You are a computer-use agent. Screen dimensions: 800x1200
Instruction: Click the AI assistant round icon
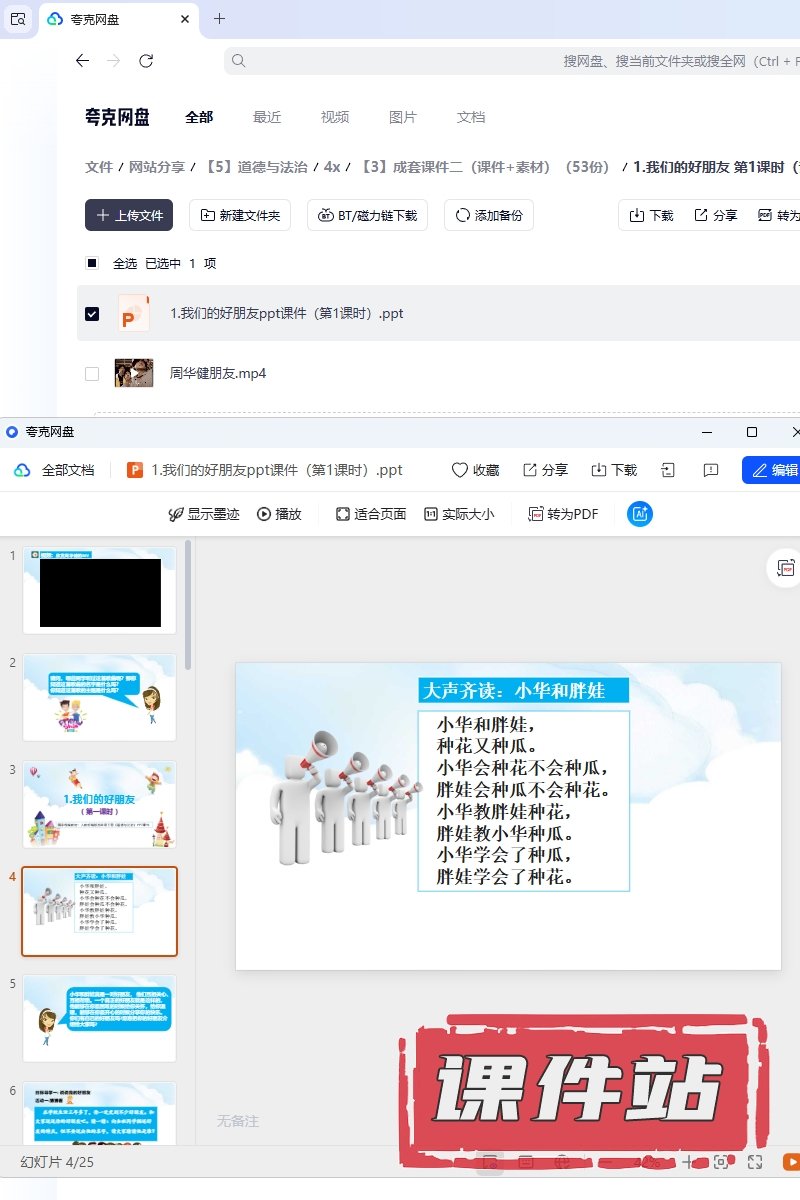(x=639, y=514)
